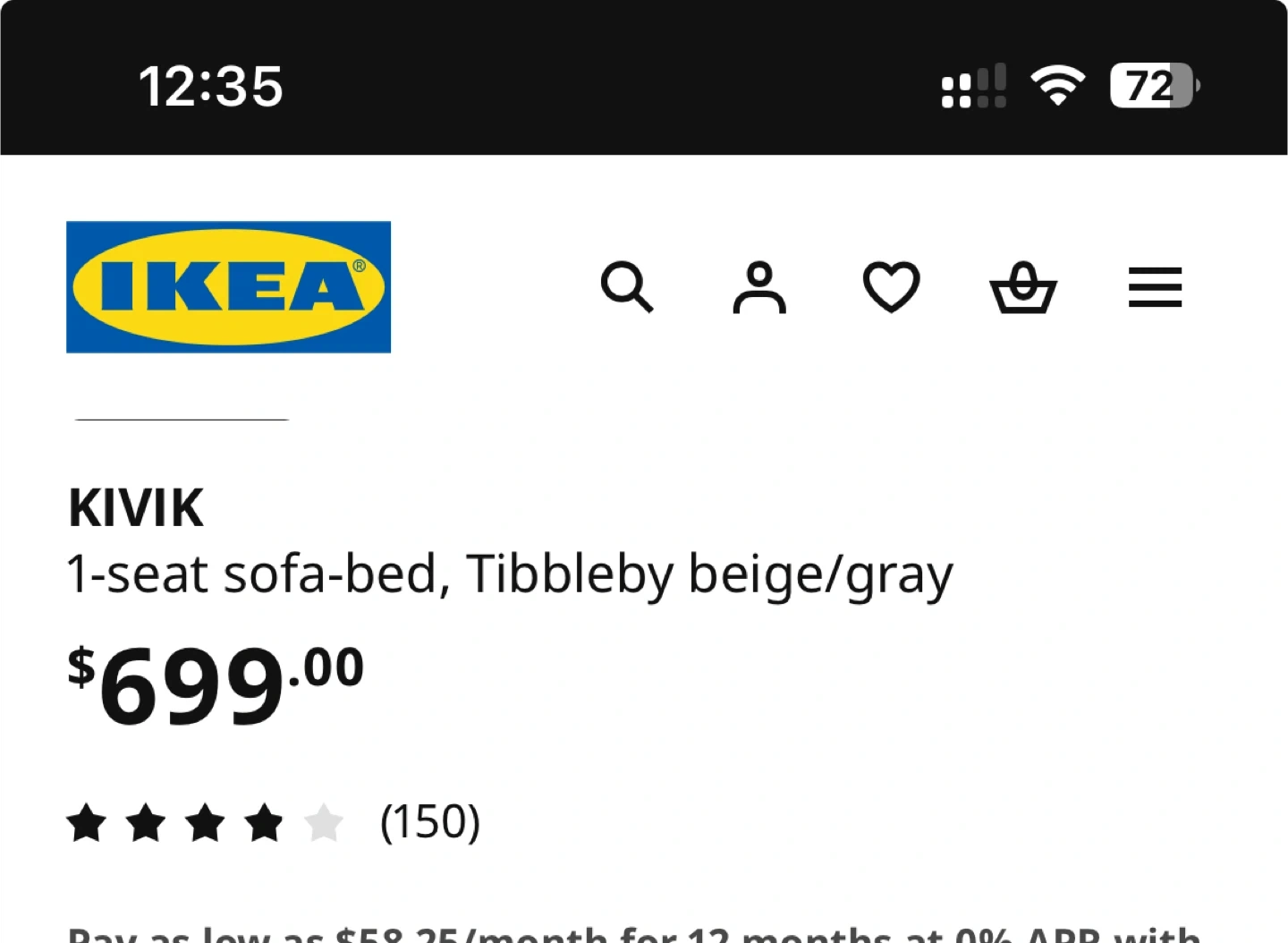Click the empty gray fifth star
Screen dimensions: 1288x943
coord(324,822)
